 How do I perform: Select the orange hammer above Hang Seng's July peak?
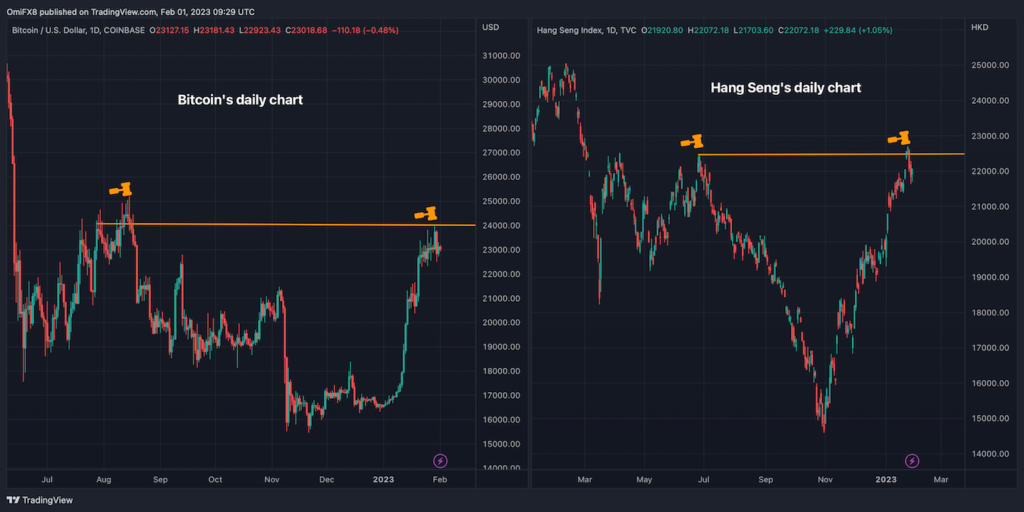click(692, 141)
